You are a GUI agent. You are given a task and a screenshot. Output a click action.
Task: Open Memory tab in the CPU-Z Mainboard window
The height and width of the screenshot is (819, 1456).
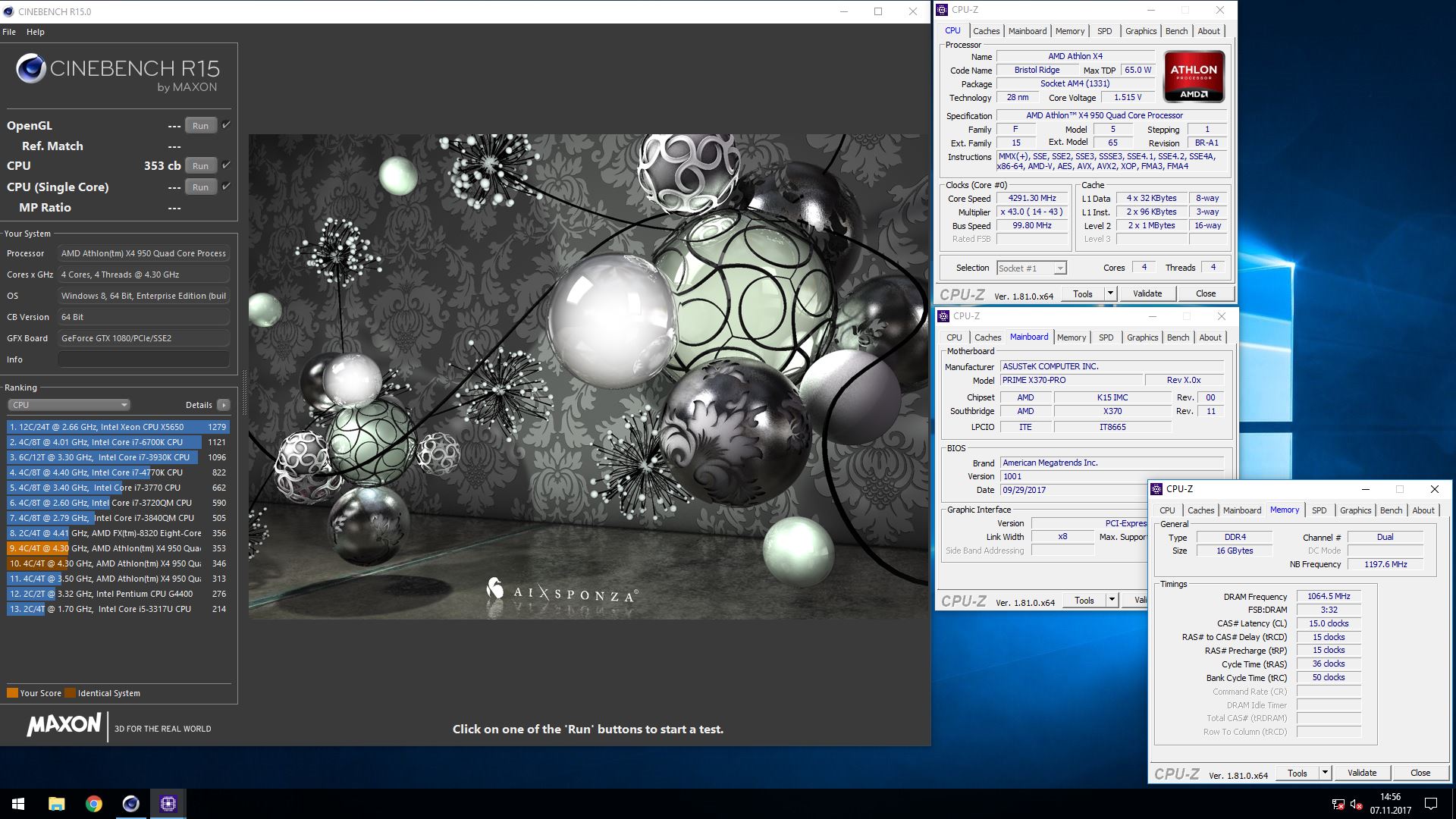click(x=1072, y=337)
